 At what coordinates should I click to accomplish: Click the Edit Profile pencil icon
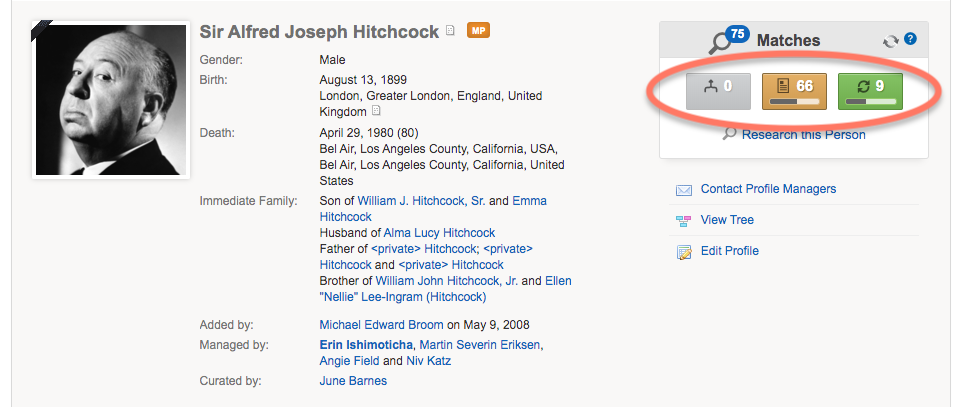click(684, 251)
